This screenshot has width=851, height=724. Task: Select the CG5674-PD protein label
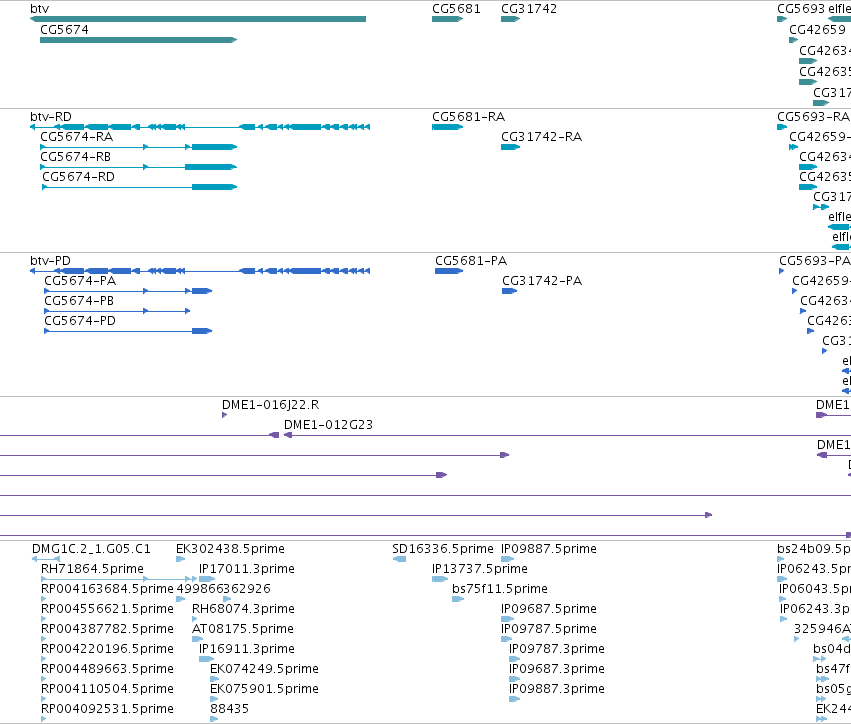pyautogui.click(x=80, y=321)
